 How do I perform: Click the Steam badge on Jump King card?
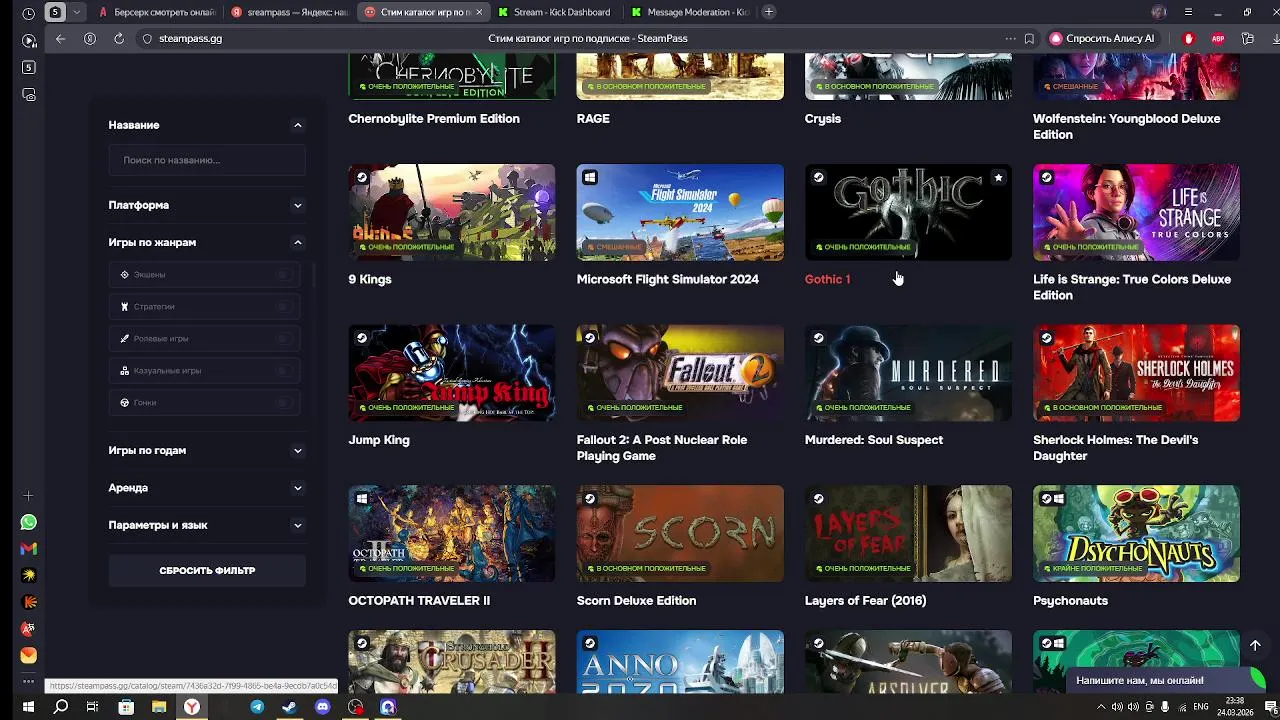[x=362, y=338]
